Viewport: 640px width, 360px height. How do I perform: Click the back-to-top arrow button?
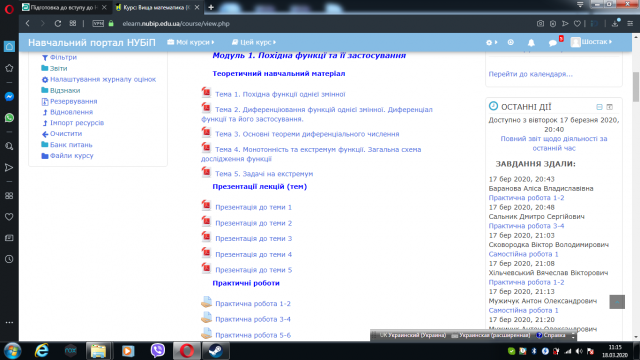(617, 302)
